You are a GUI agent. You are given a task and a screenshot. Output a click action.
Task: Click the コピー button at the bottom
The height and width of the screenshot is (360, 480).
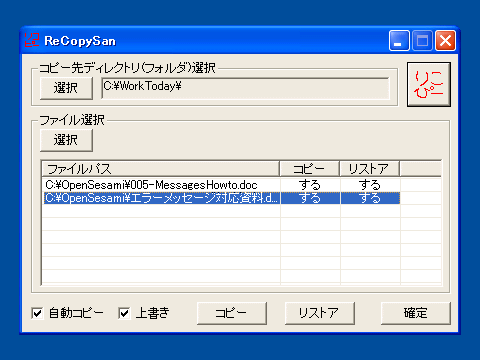232,313
